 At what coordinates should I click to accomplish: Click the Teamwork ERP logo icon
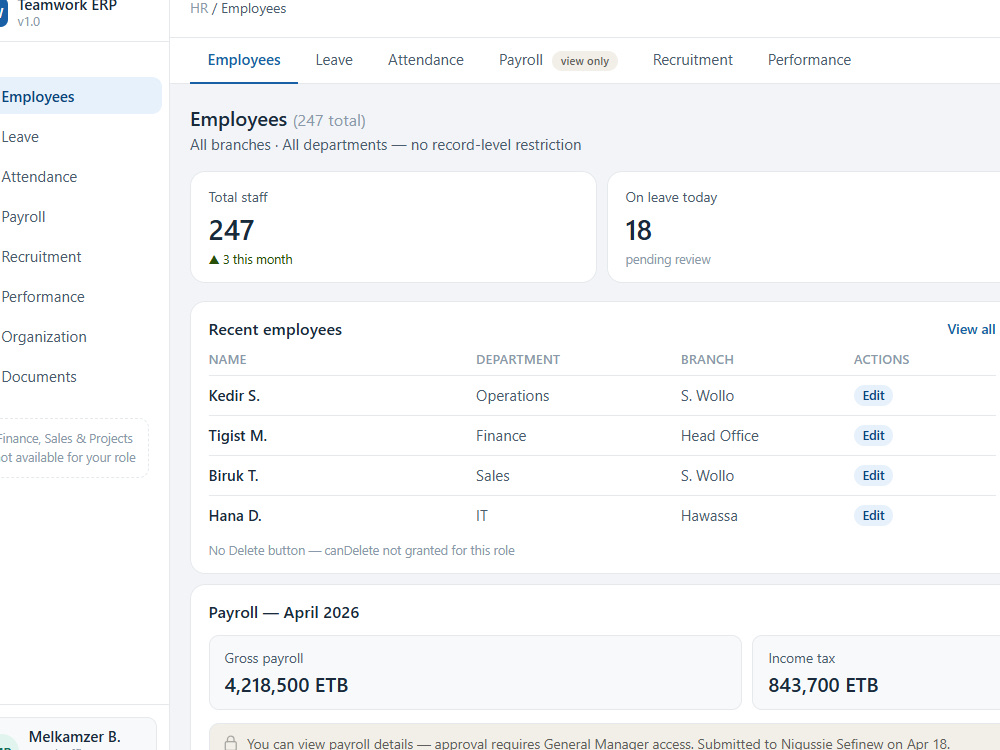coord(3,13)
